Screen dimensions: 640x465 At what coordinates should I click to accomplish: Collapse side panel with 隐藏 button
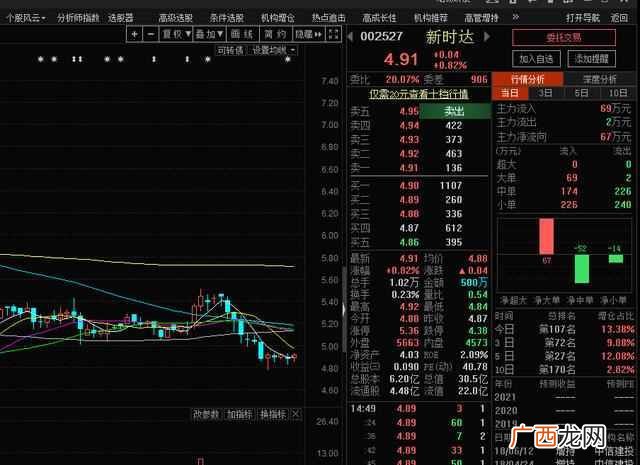coord(309,34)
